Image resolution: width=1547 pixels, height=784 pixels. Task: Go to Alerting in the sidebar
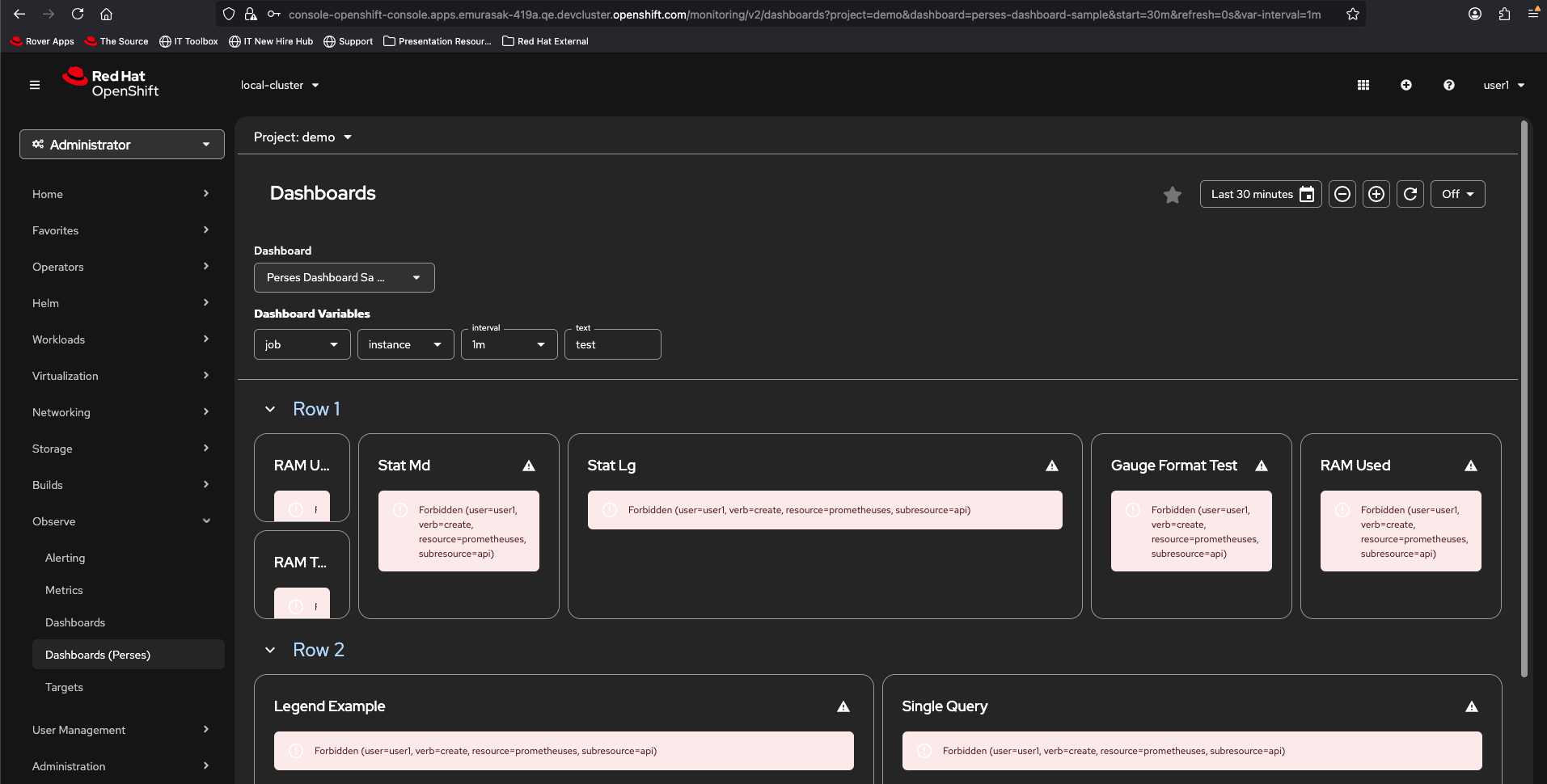pyautogui.click(x=65, y=558)
